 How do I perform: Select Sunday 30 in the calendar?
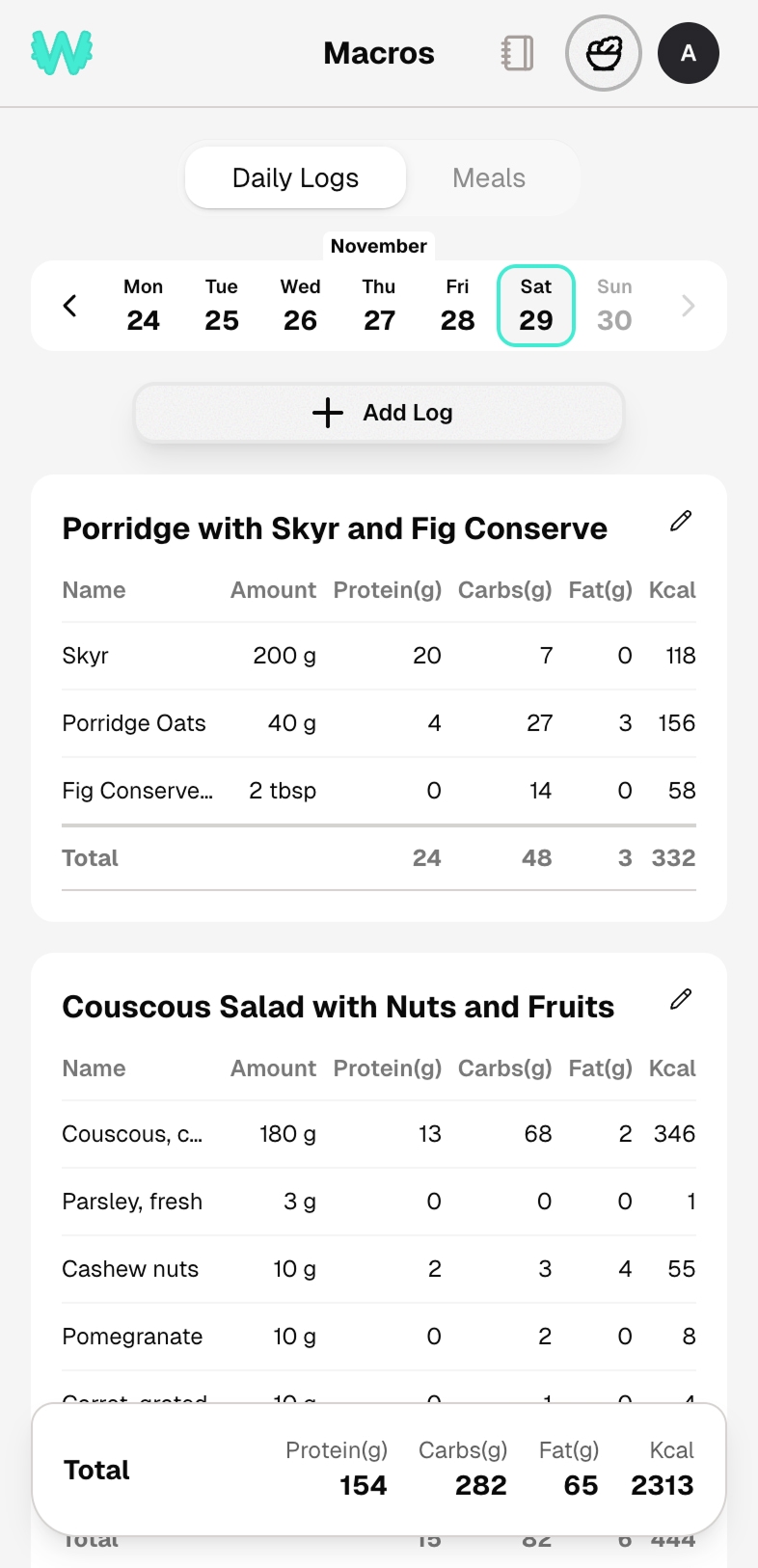pos(614,307)
